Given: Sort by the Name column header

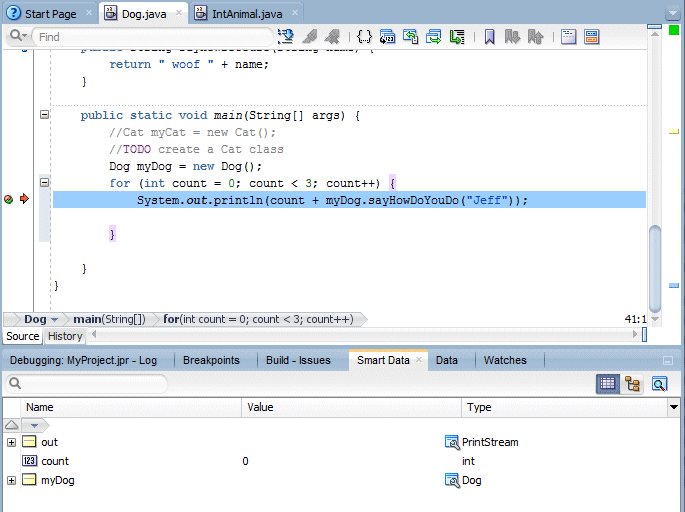Looking at the screenshot, I should 131,407.
